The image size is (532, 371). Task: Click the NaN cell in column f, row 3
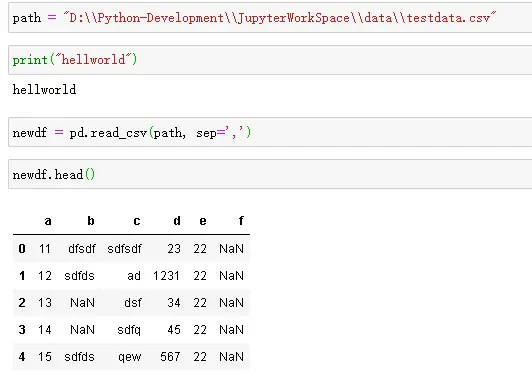coord(231,330)
